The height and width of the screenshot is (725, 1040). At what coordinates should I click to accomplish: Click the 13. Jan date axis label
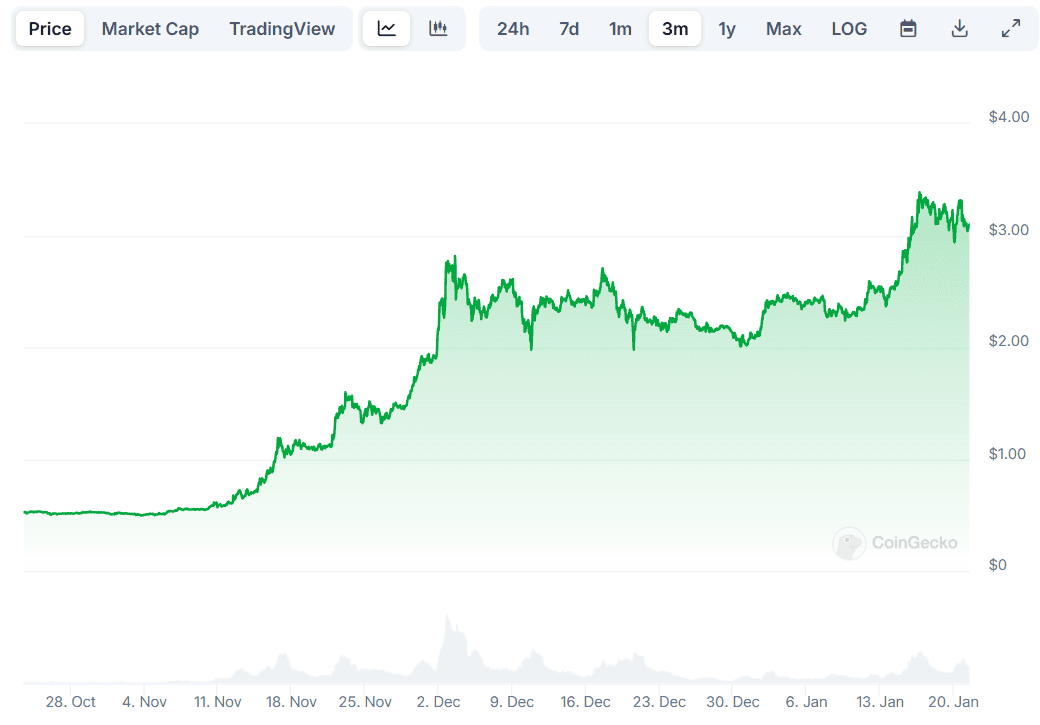coord(882,702)
